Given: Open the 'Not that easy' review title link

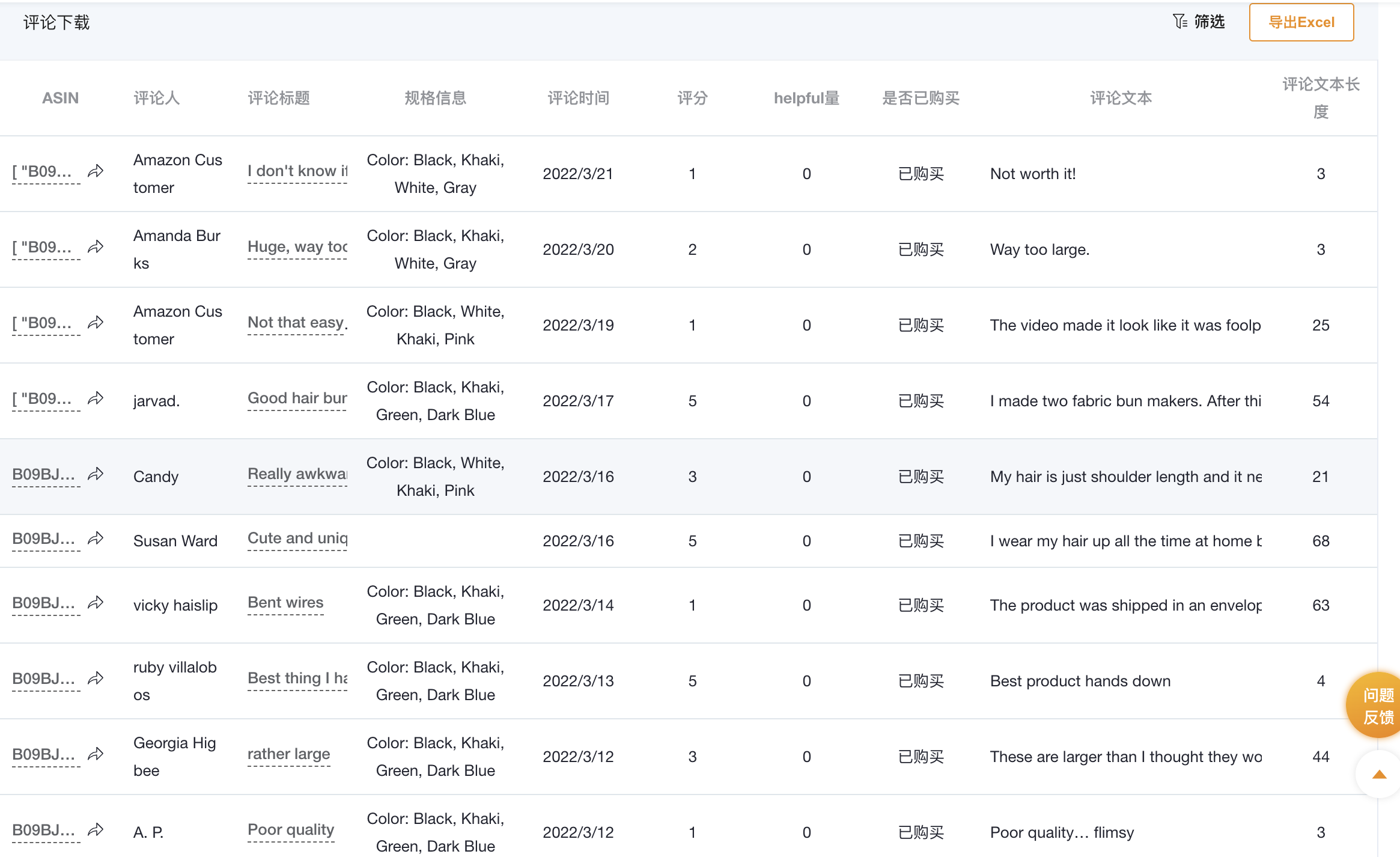Looking at the screenshot, I should tap(297, 323).
